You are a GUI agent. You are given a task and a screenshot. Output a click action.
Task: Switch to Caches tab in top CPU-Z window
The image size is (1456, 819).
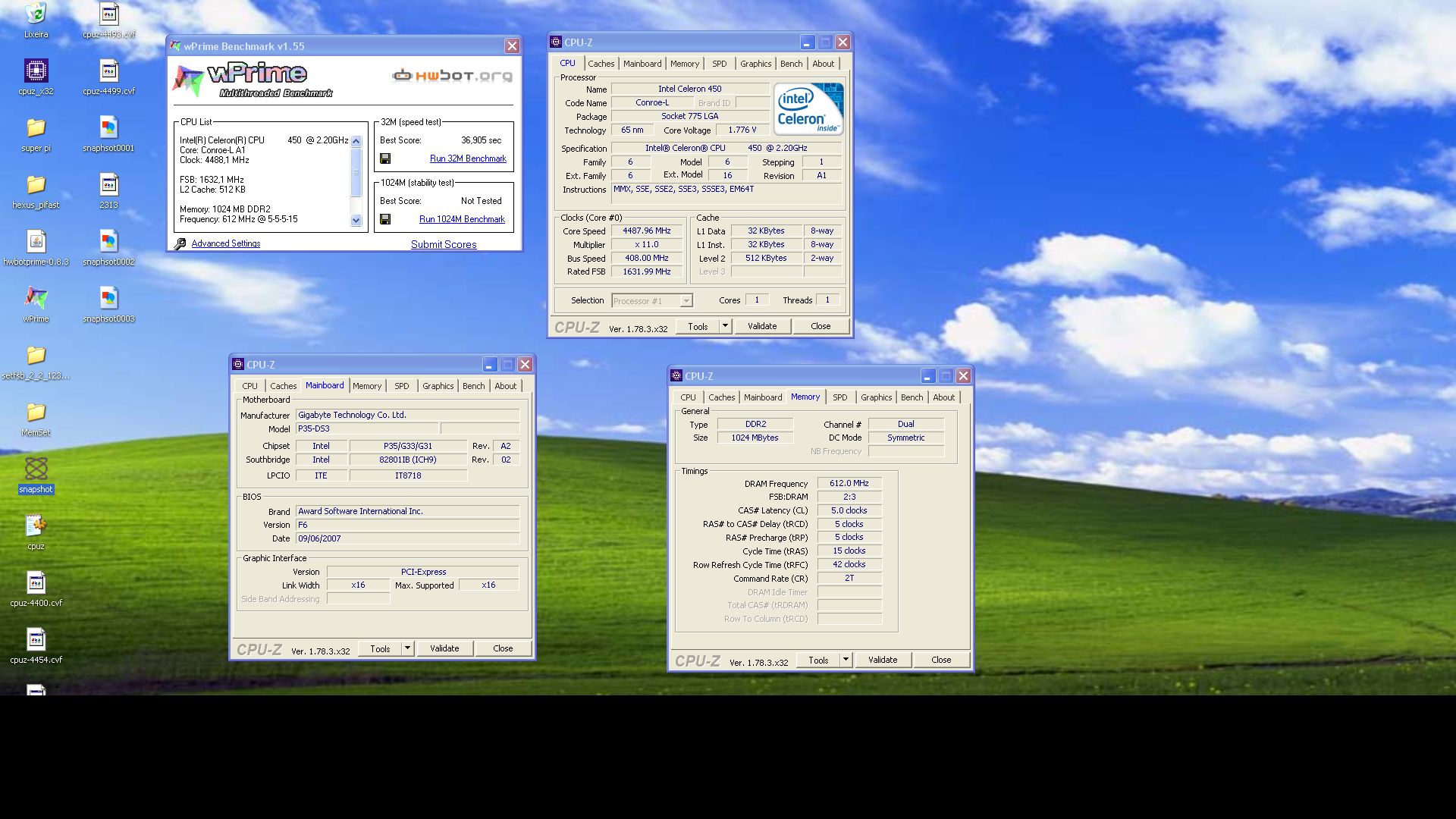tap(601, 64)
